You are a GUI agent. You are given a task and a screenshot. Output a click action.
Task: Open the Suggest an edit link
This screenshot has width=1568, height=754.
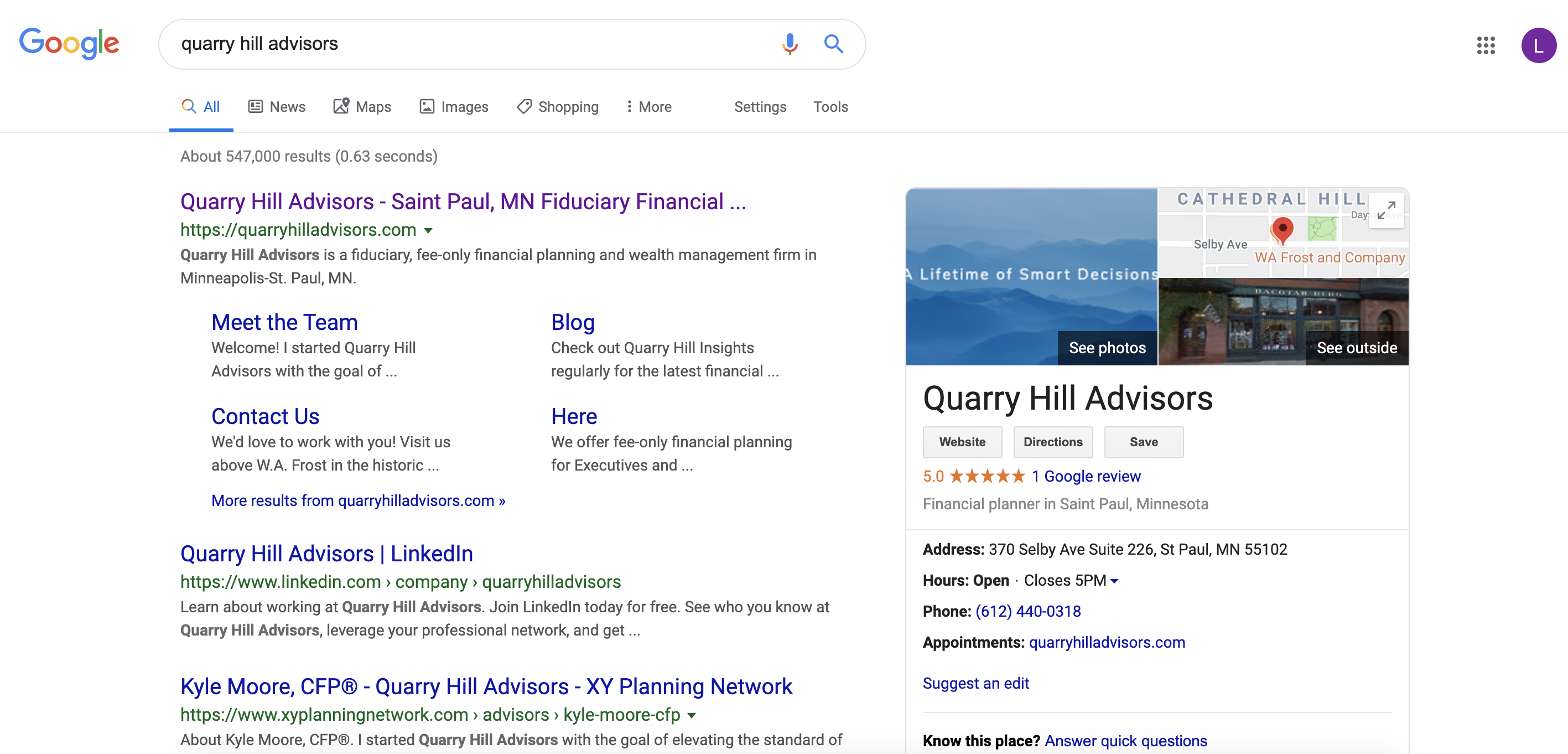[x=975, y=683]
